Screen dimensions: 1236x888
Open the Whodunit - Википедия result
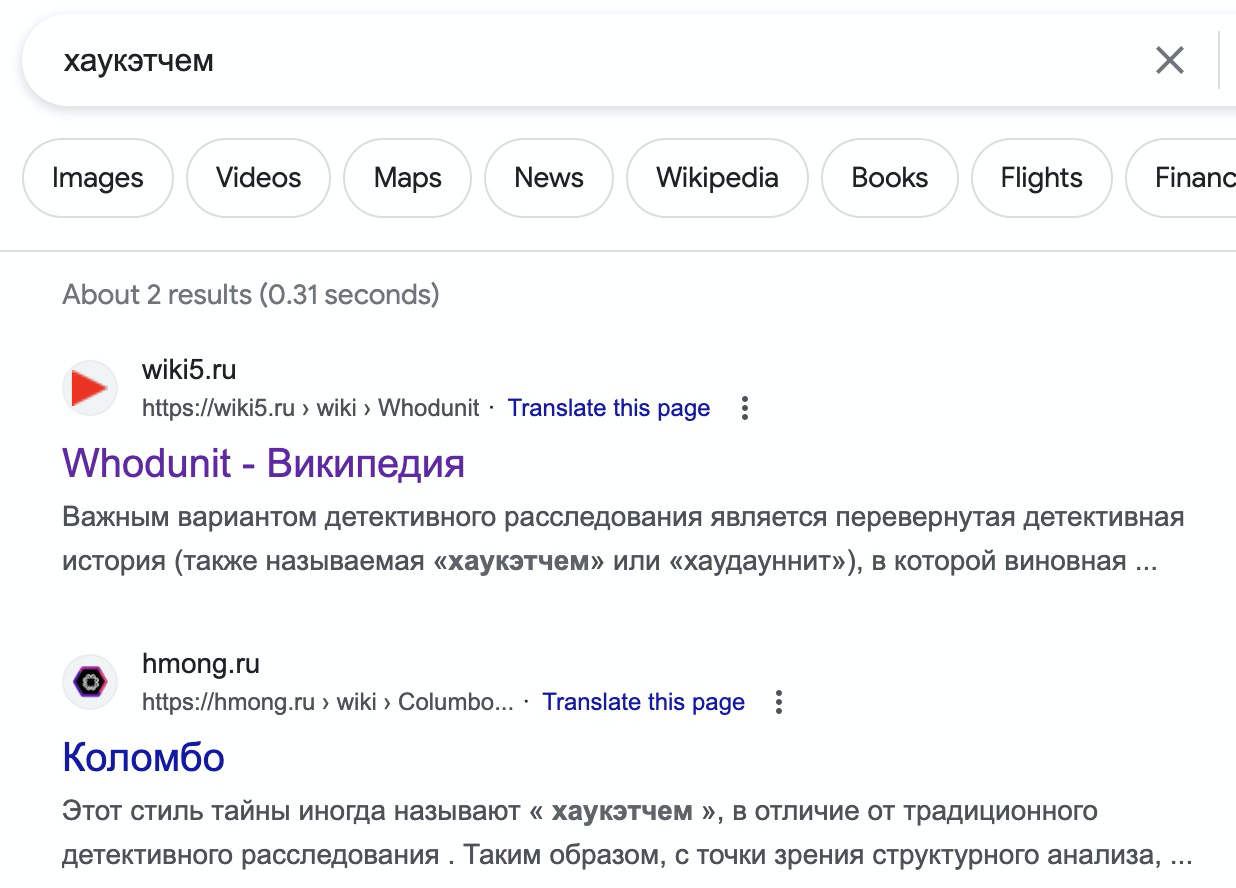point(263,463)
